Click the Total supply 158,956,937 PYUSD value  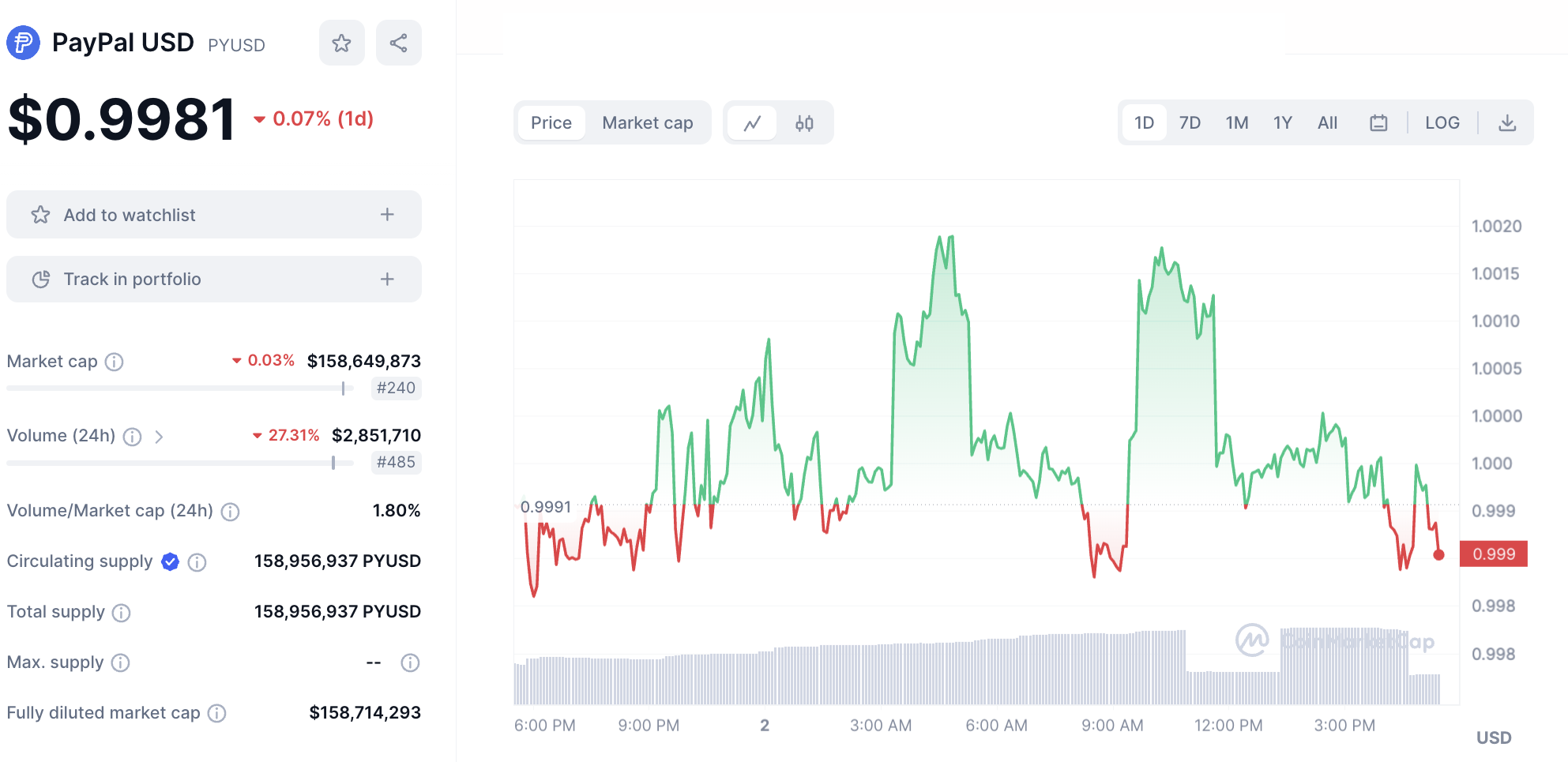[x=337, y=612]
